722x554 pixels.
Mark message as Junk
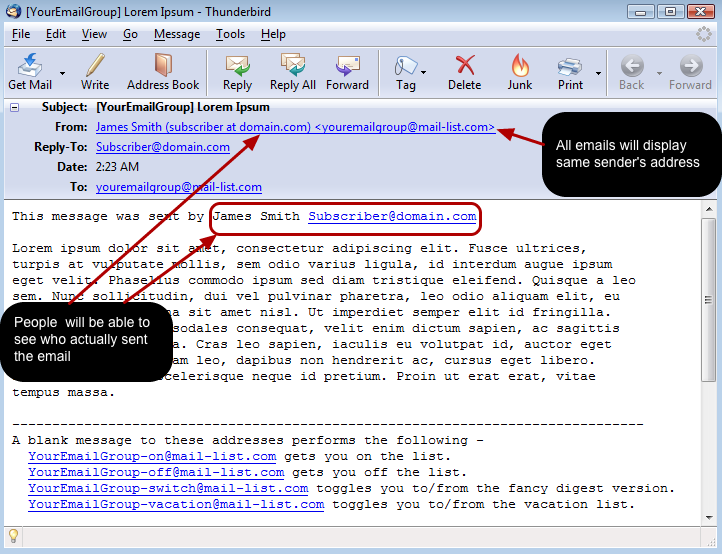click(x=520, y=71)
